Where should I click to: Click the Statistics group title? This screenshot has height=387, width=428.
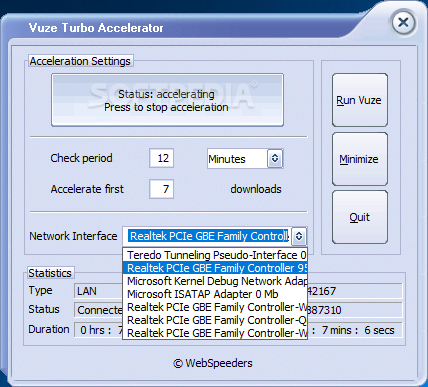50,273
